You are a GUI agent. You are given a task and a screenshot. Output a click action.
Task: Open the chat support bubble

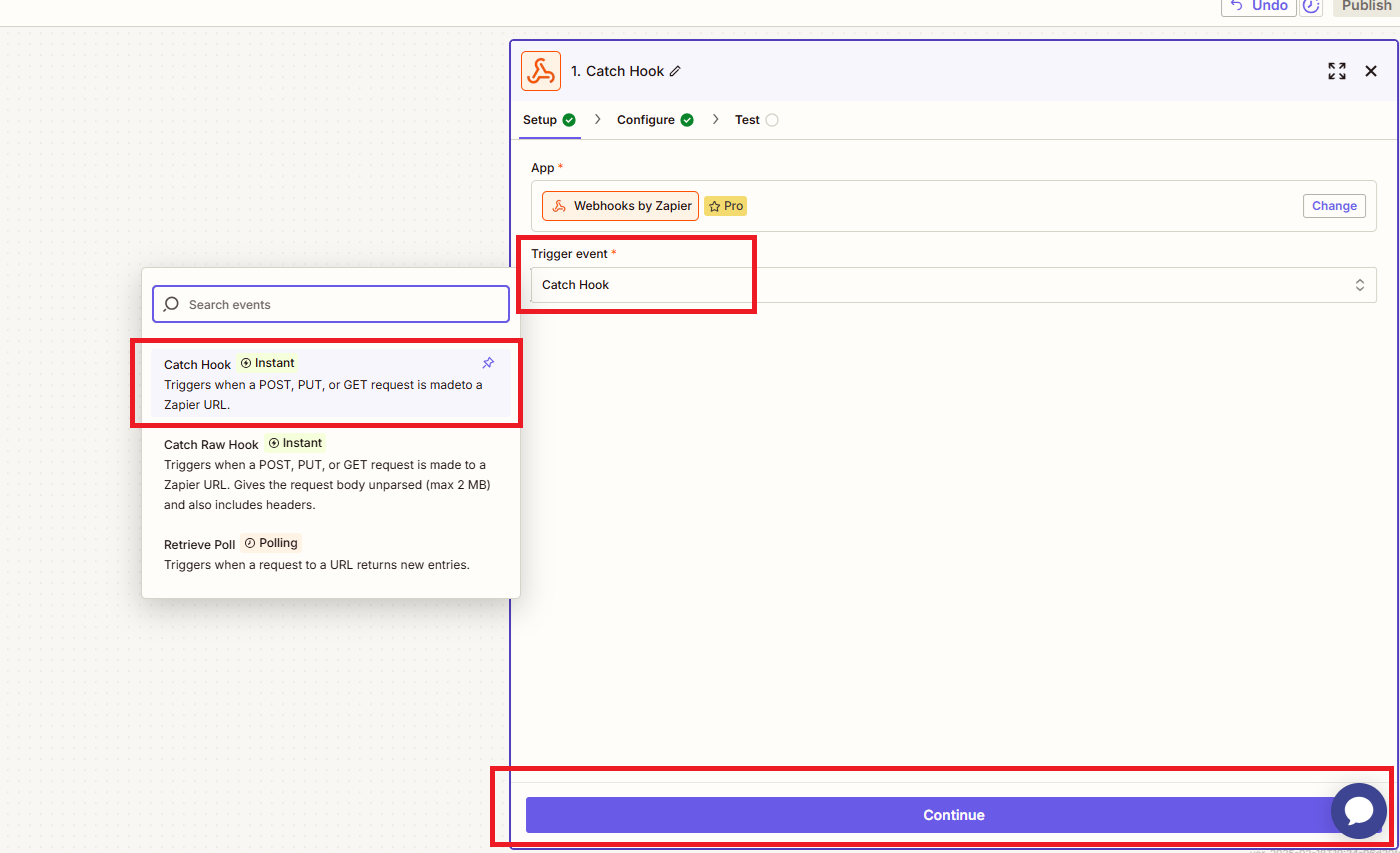click(1359, 810)
